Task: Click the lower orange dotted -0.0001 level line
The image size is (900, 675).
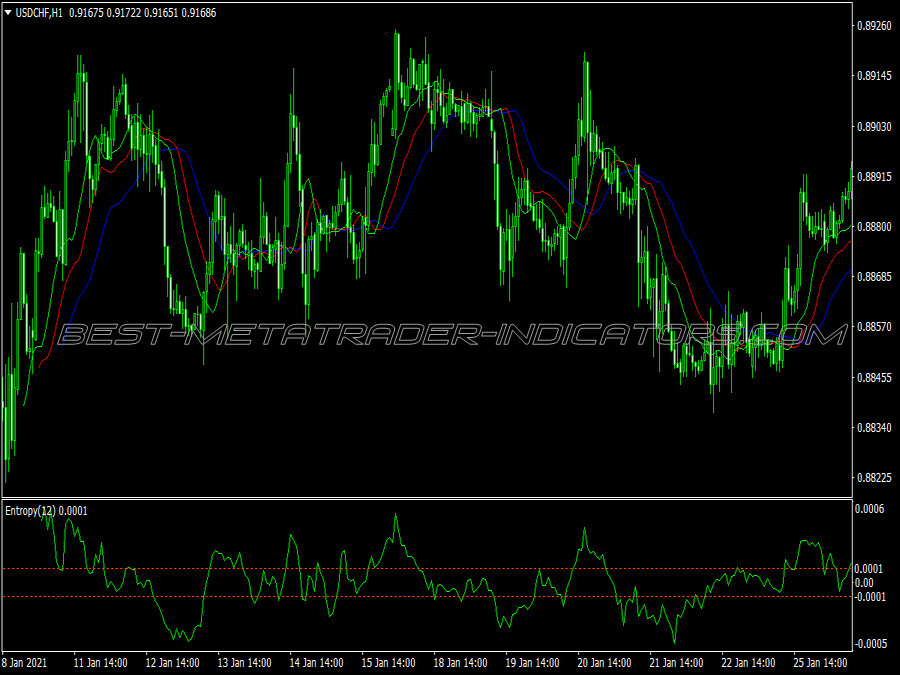Action: tap(427, 597)
